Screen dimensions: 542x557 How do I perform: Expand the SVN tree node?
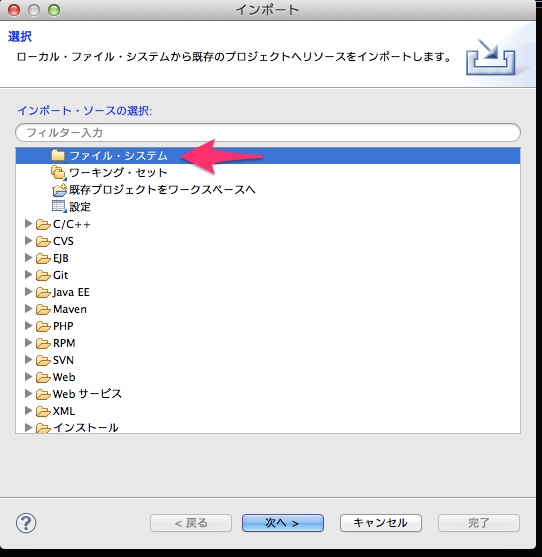point(28,359)
